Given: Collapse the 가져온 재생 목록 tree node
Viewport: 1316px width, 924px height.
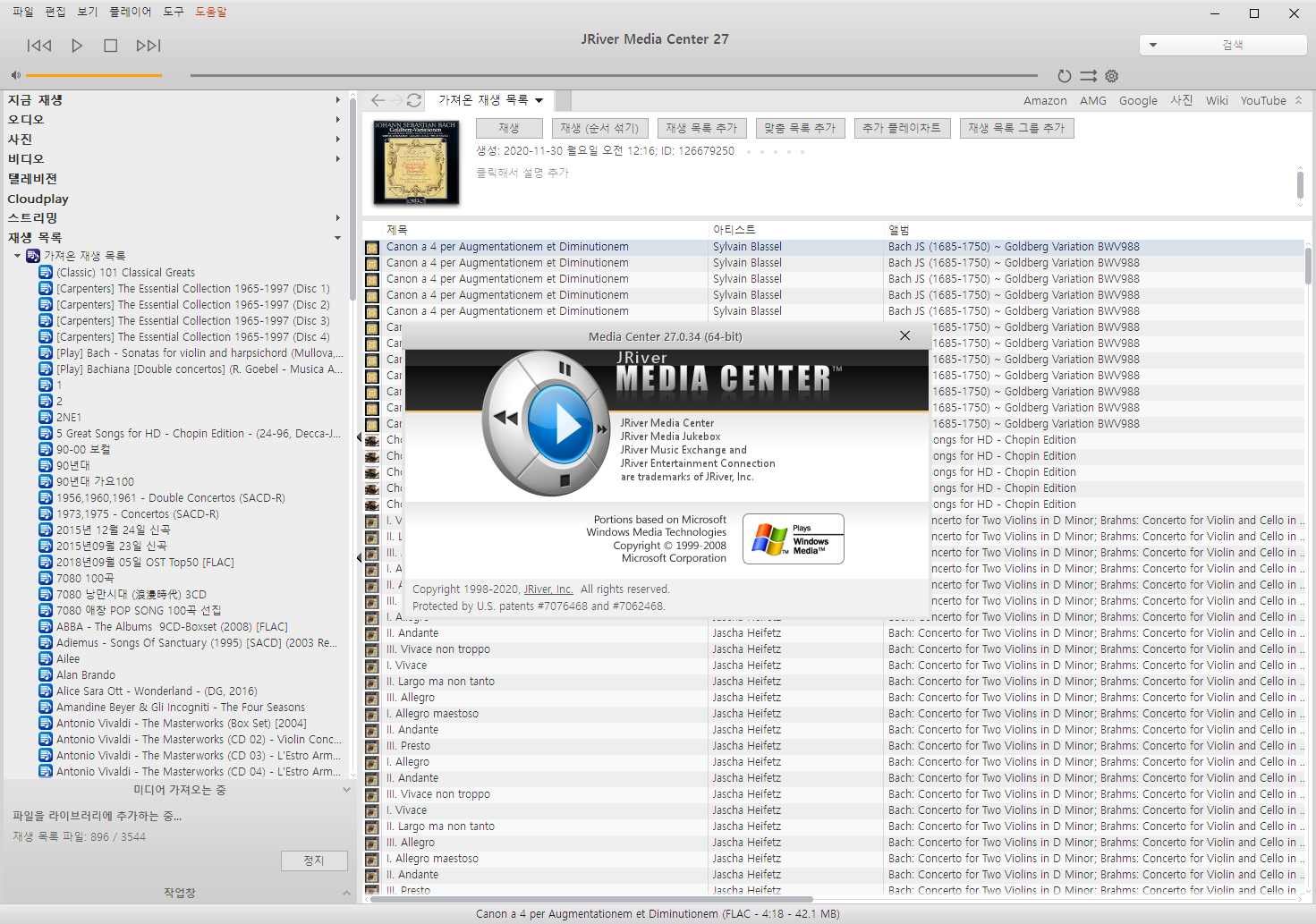Looking at the screenshot, I should (x=17, y=256).
